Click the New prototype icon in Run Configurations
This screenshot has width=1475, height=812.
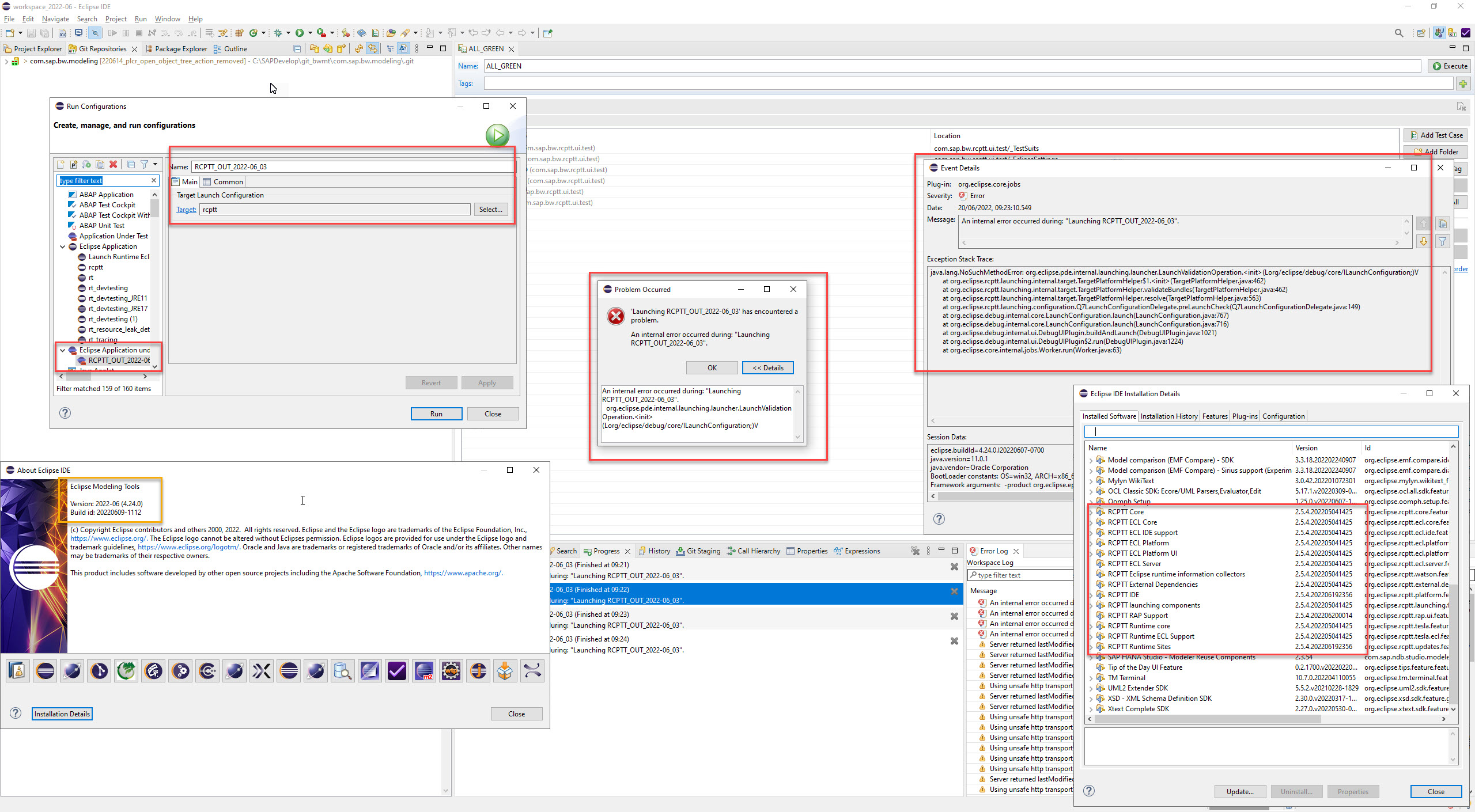point(74,165)
